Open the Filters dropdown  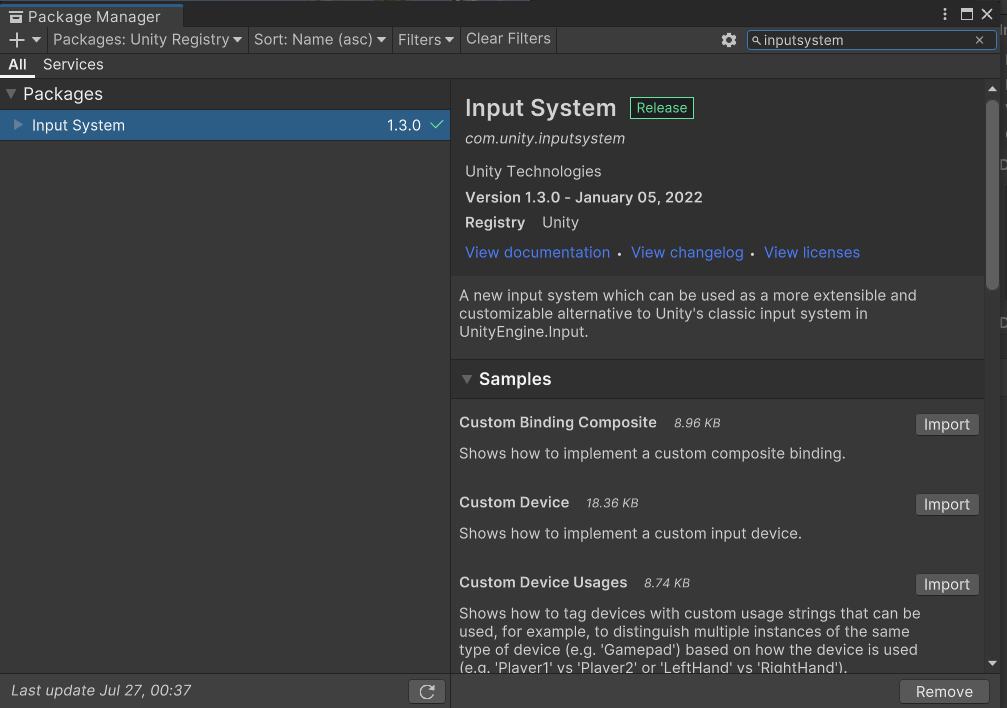(x=426, y=40)
